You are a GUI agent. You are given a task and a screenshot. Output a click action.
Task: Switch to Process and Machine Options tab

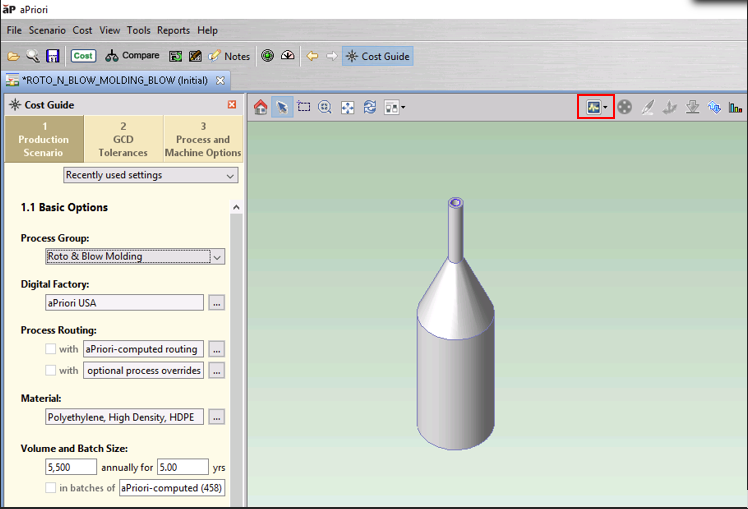203,139
